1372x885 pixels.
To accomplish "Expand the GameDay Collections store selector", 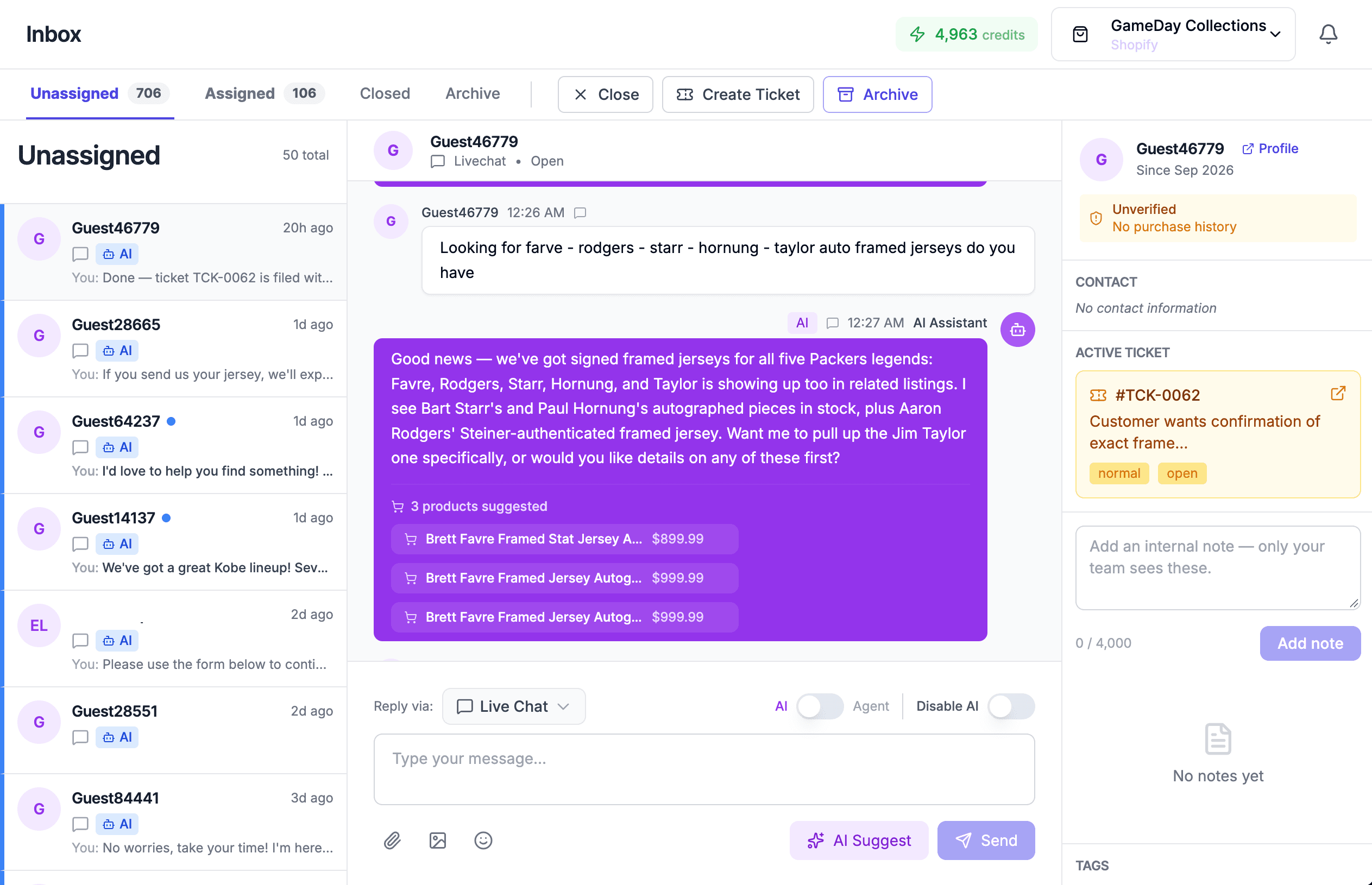I will click(1173, 35).
